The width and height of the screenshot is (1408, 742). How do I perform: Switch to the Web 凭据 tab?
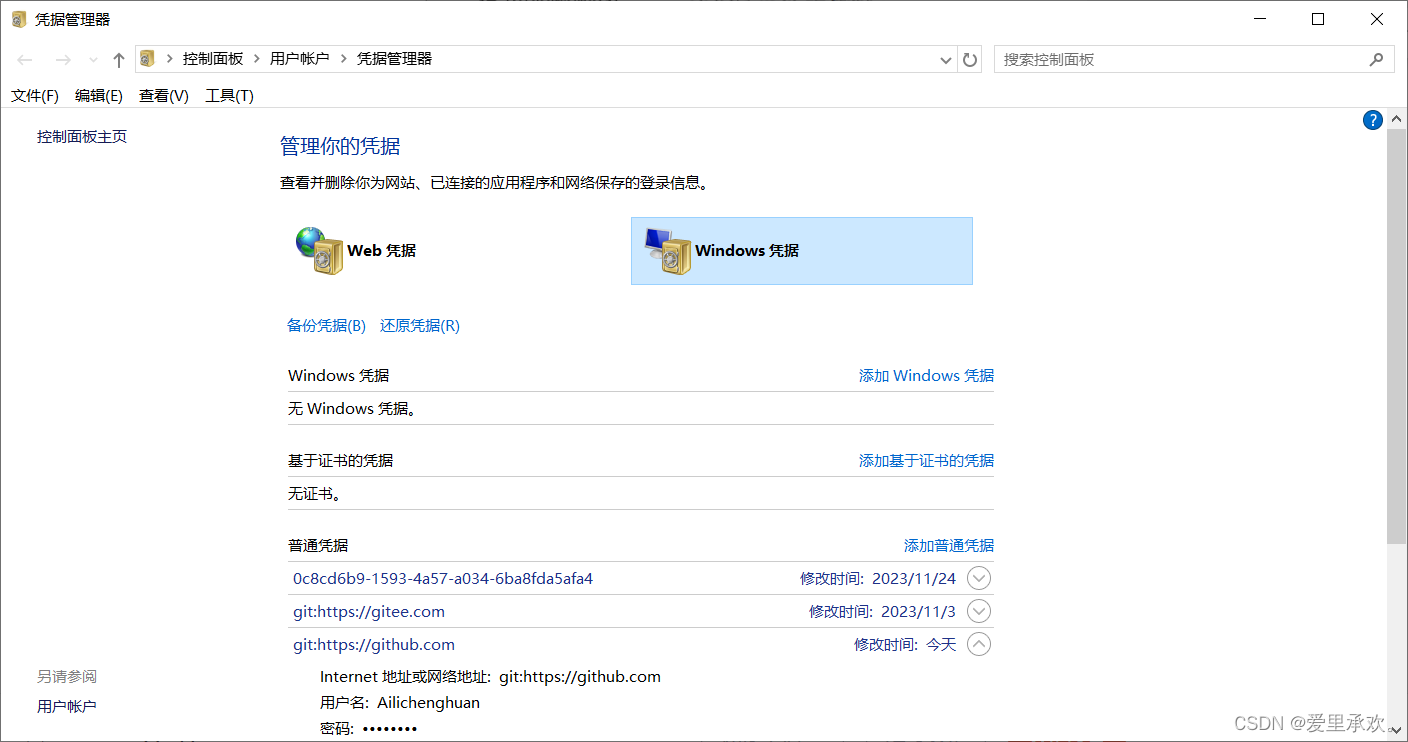click(382, 251)
